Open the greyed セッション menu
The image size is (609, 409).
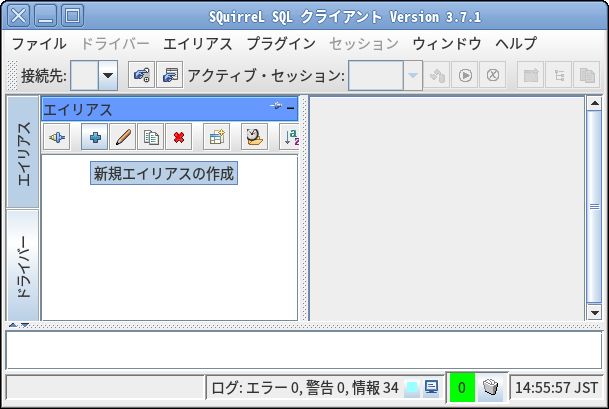tap(364, 44)
